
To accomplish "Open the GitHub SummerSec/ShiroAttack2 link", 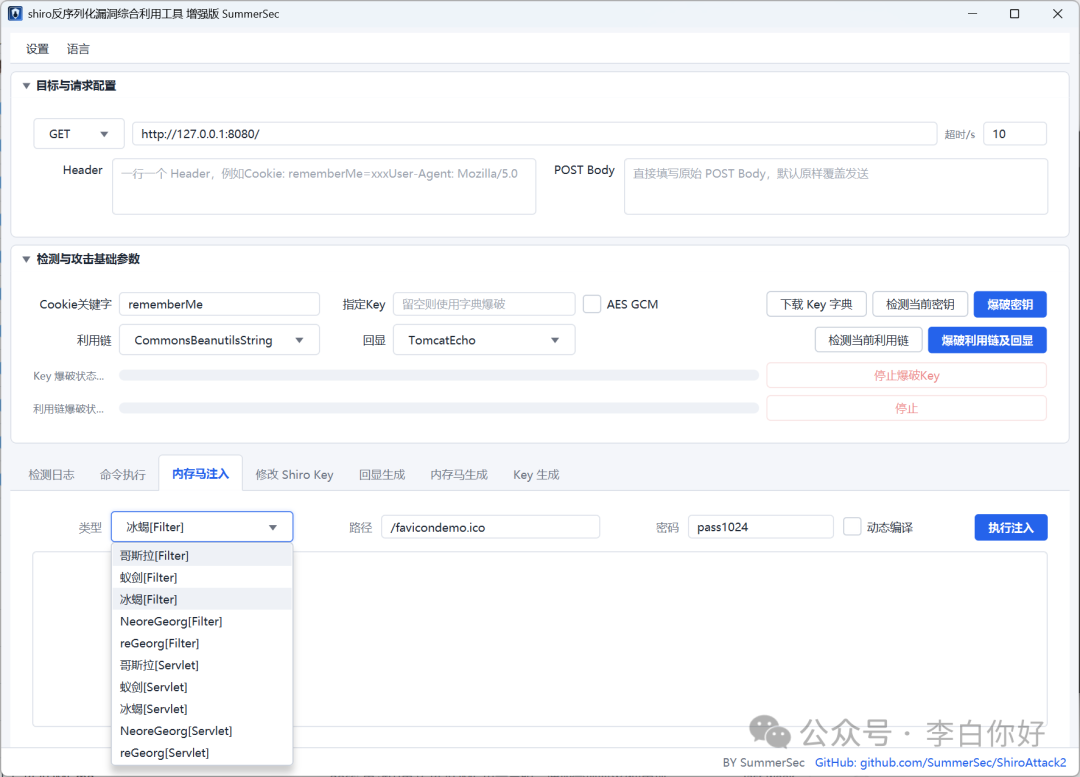I will click(940, 763).
